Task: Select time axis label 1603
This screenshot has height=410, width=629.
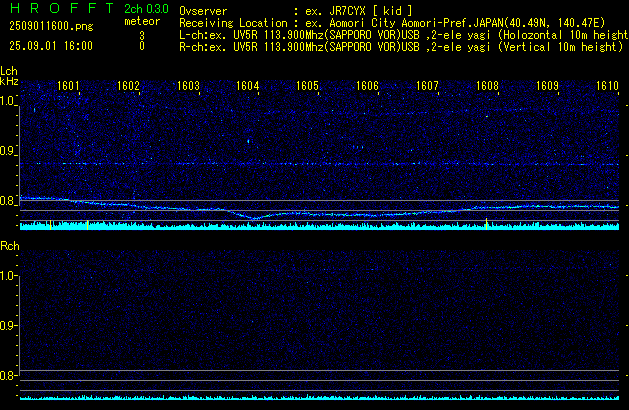Action: click(188, 86)
